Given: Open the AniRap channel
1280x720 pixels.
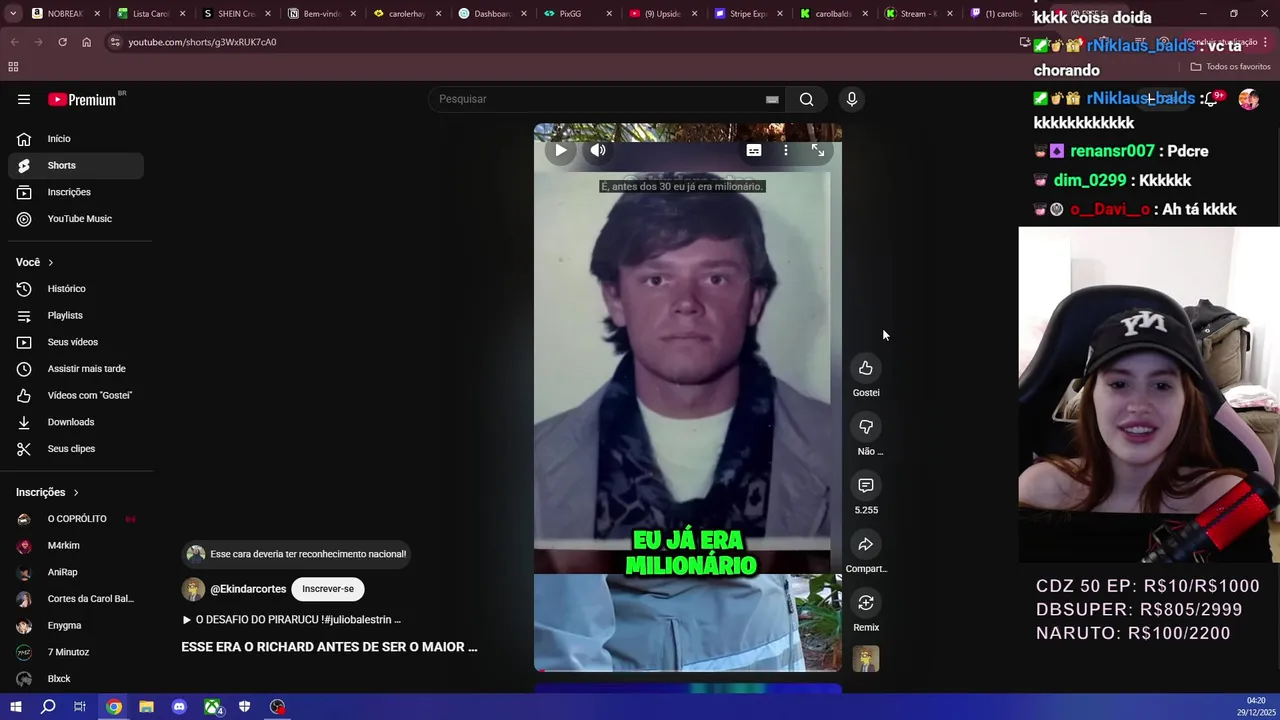Looking at the screenshot, I should (76, 572).
